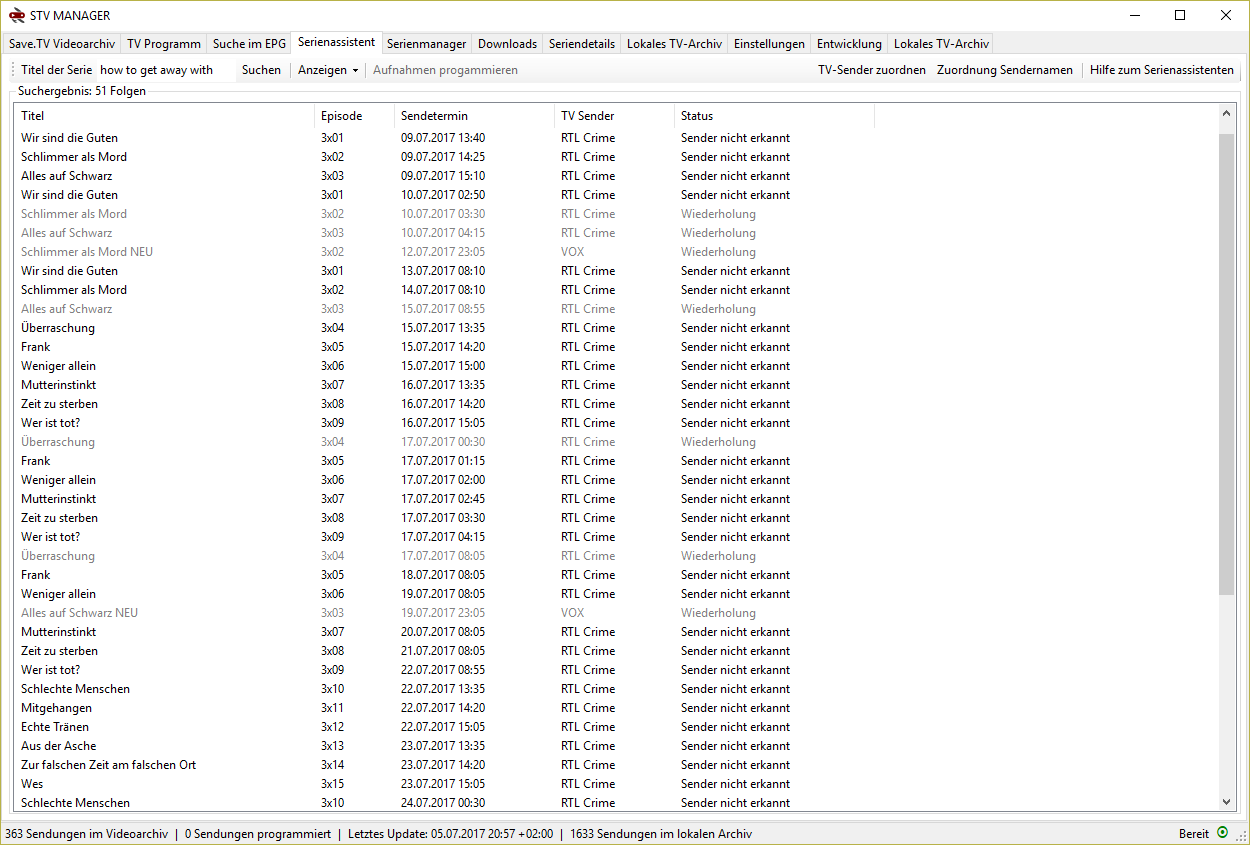Sort results by the Episode column header

341,116
